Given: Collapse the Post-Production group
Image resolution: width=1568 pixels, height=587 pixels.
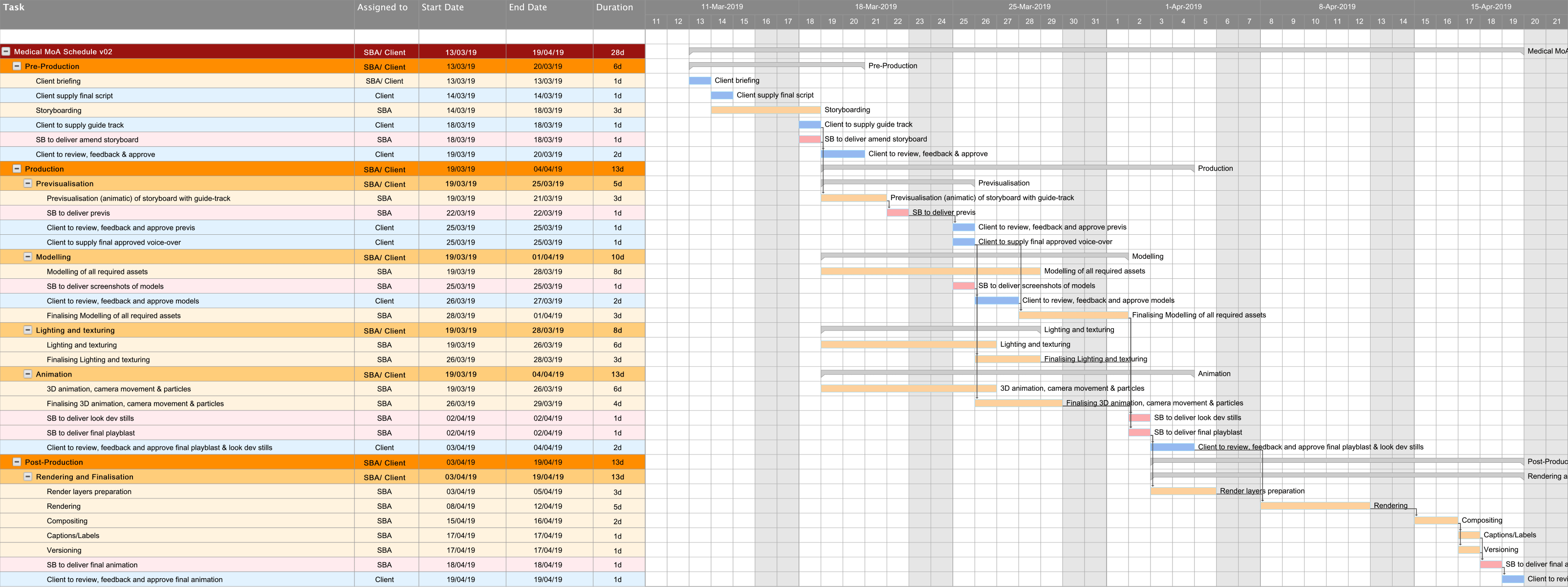Looking at the screenshot, I should coord(17,462).
